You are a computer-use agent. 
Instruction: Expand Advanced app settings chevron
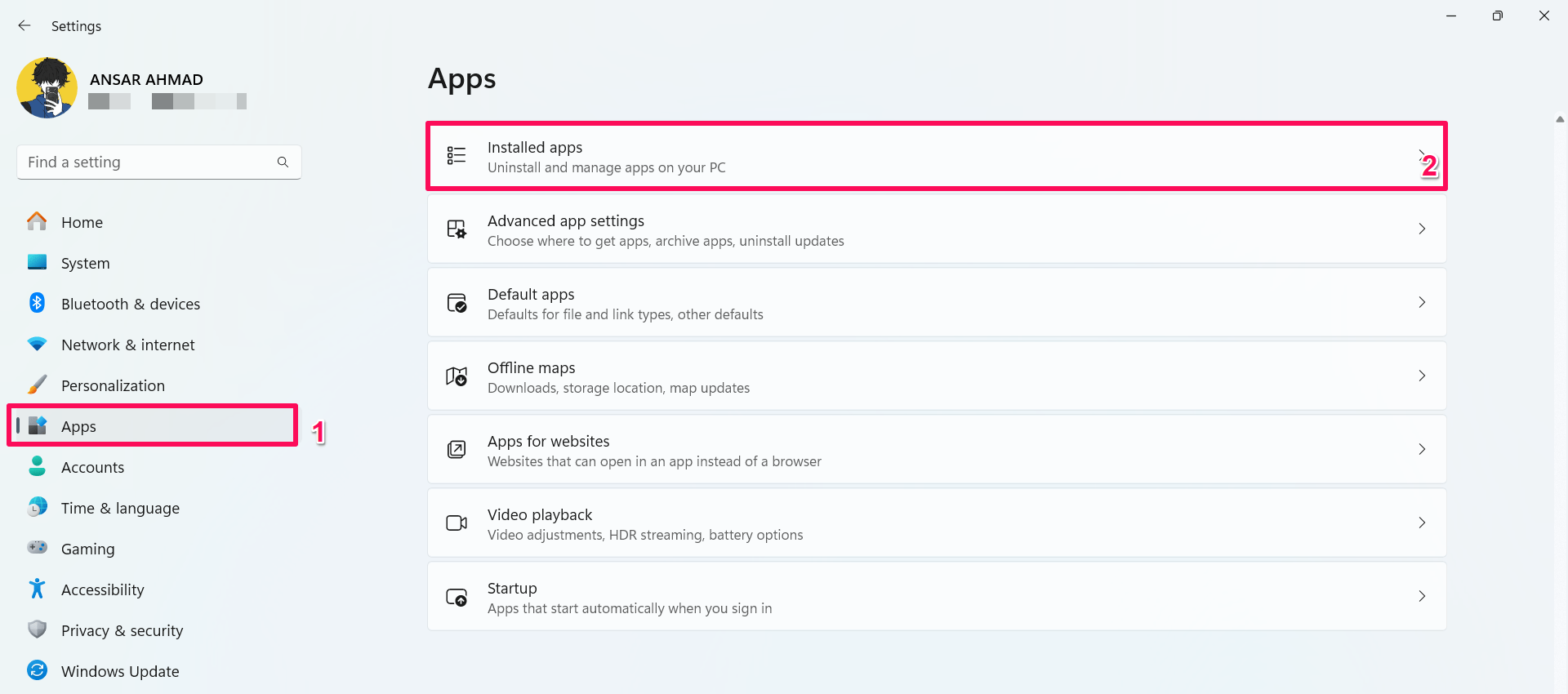pyautogui.click(x=1422, y=229)
